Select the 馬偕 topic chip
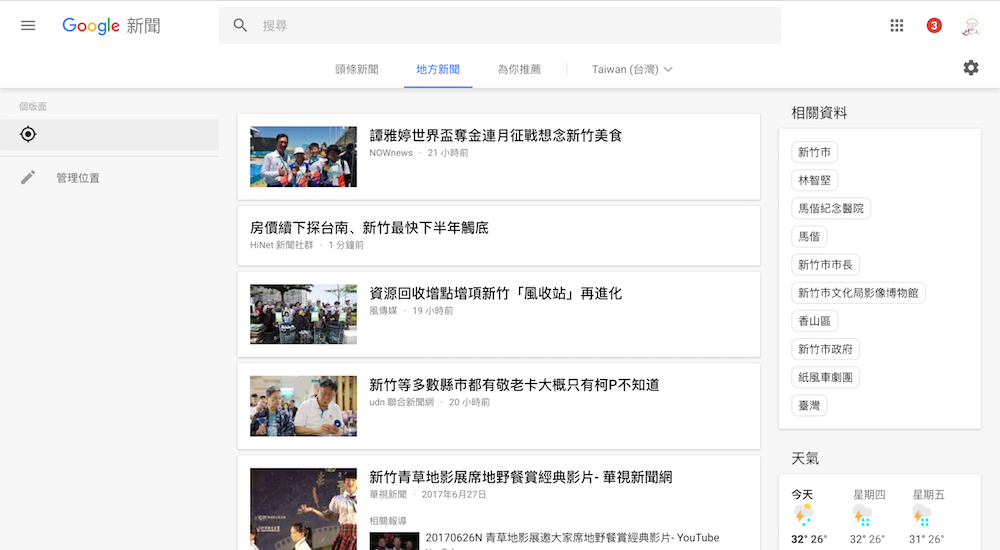1000x550 pixels. coord(809,237)
